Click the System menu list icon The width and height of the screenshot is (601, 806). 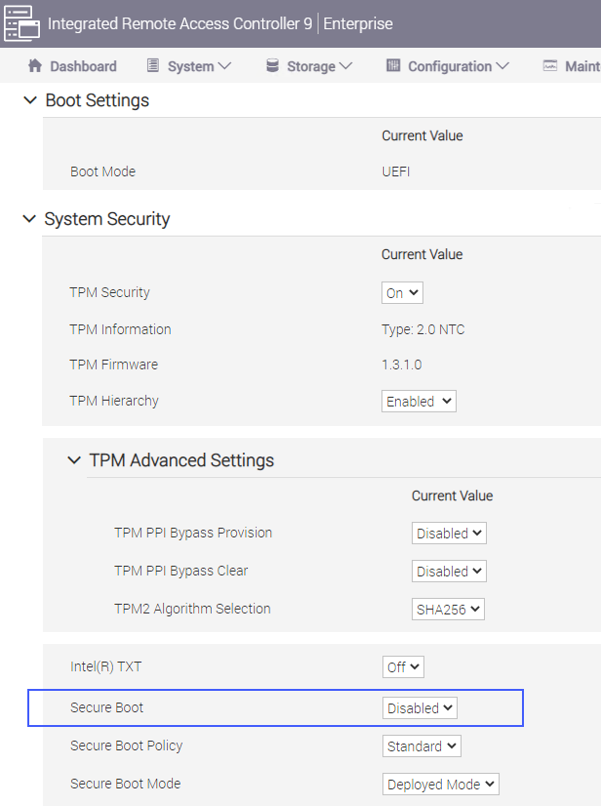[153, 66]
